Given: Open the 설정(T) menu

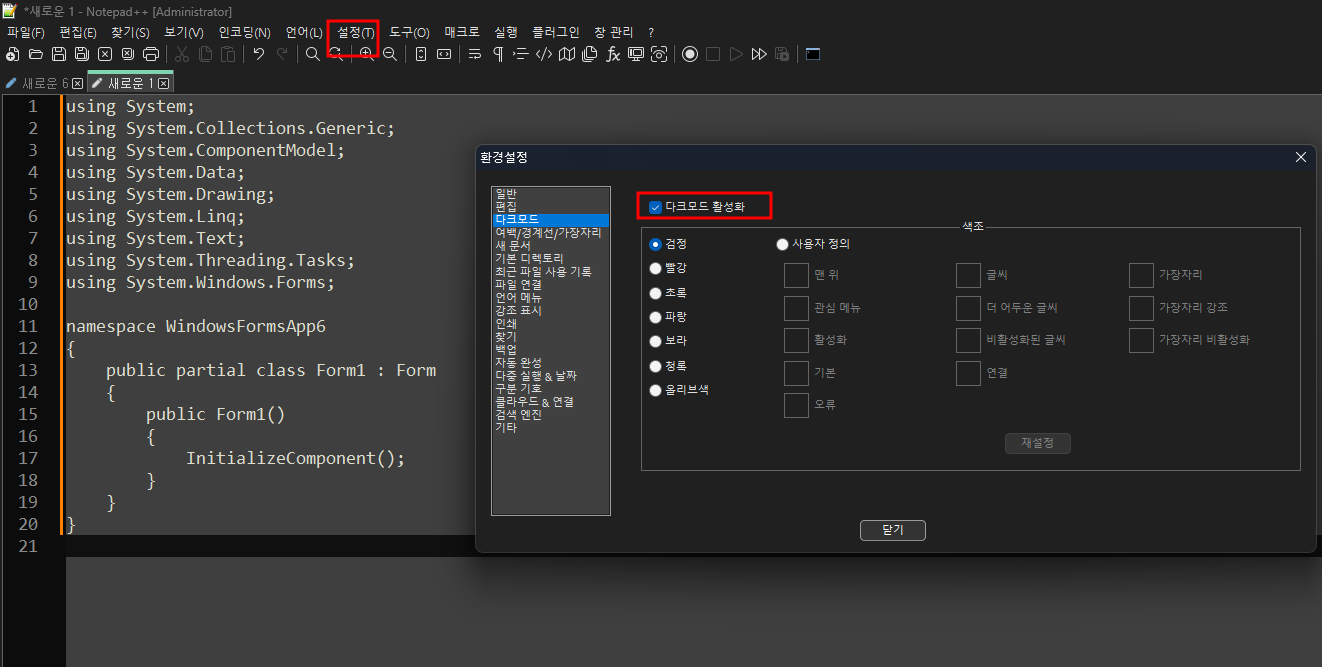Looking at the screenshot, I should [x=356, y=32].
